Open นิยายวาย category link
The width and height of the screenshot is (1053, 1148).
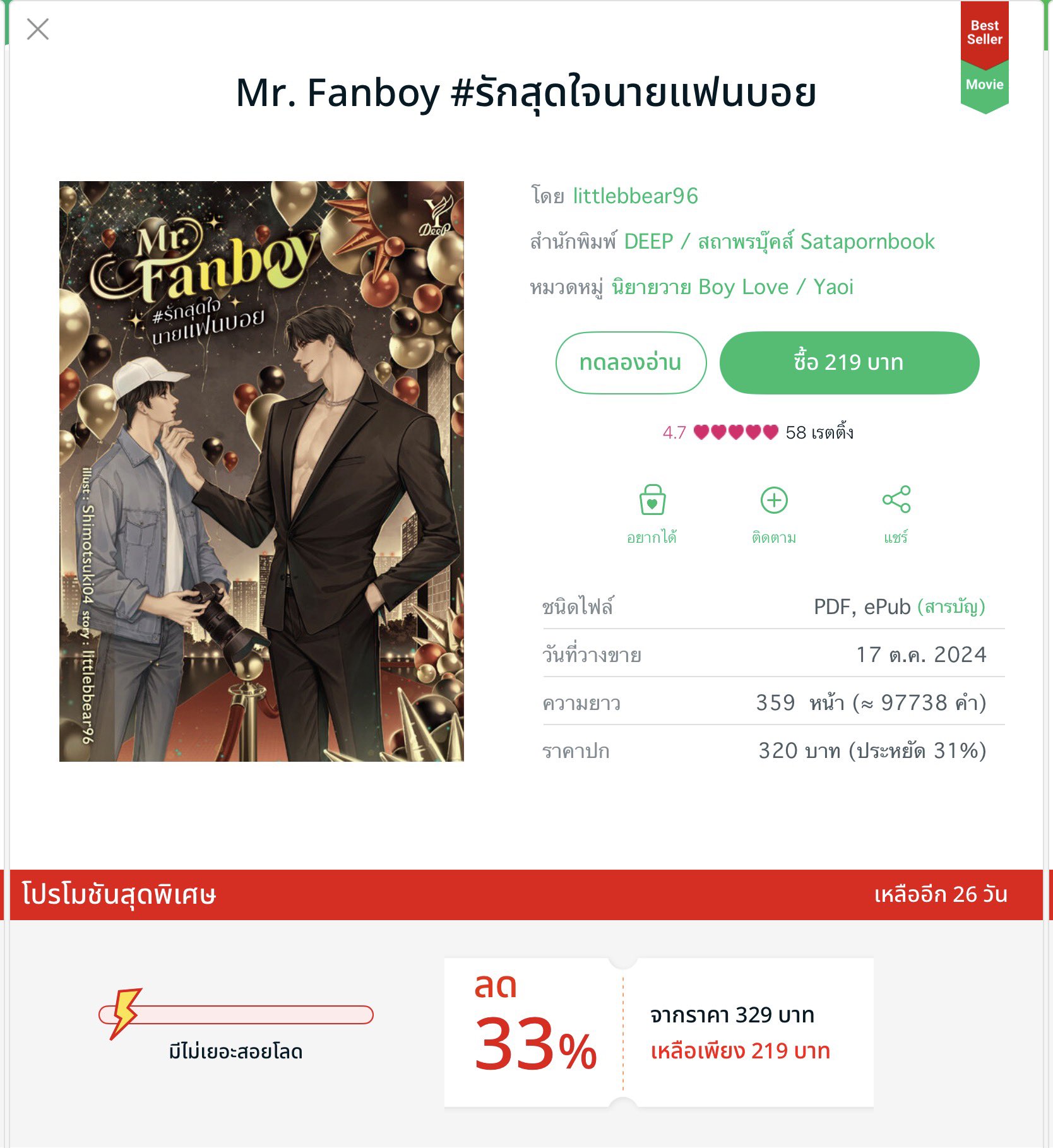pyautogui.click(x=651, y=288)
